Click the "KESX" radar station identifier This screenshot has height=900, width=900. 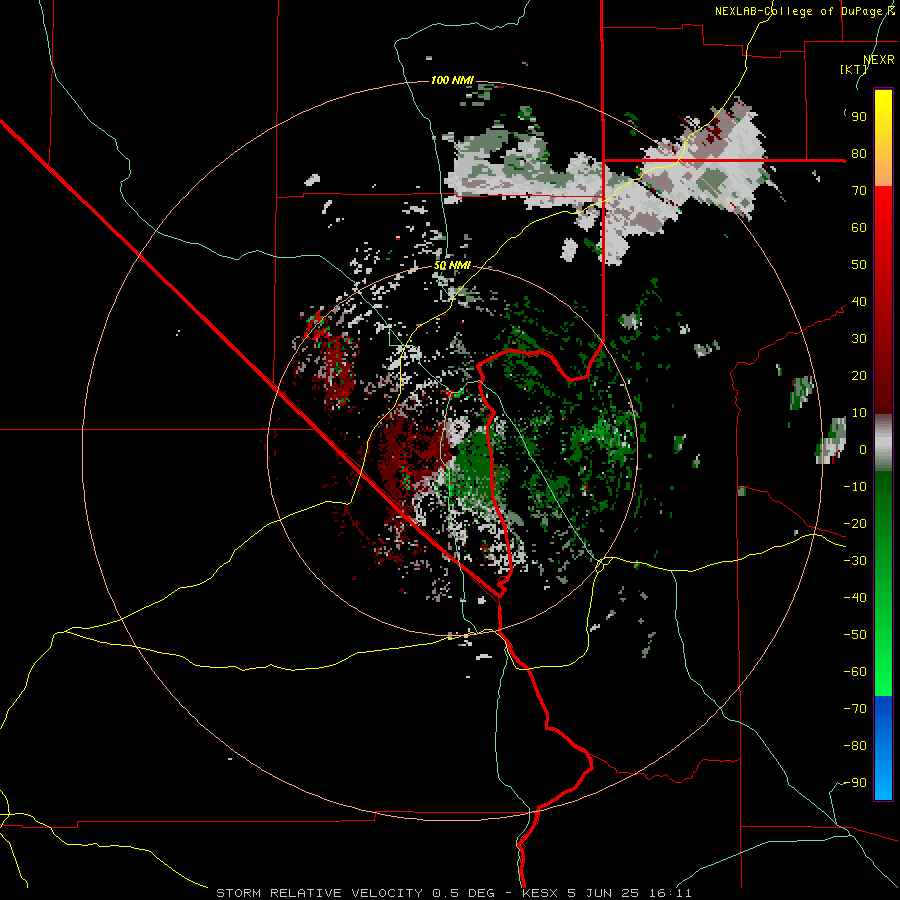(x=540, y=893)
